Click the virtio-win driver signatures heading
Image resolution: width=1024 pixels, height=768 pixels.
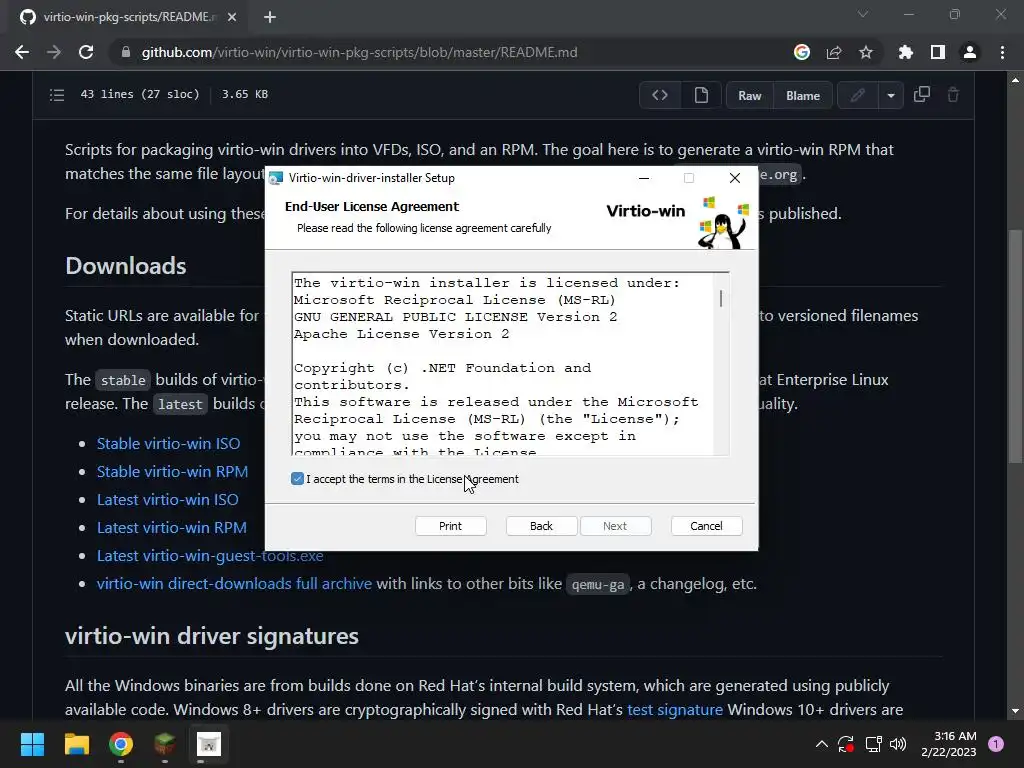[x=212, y=636]
